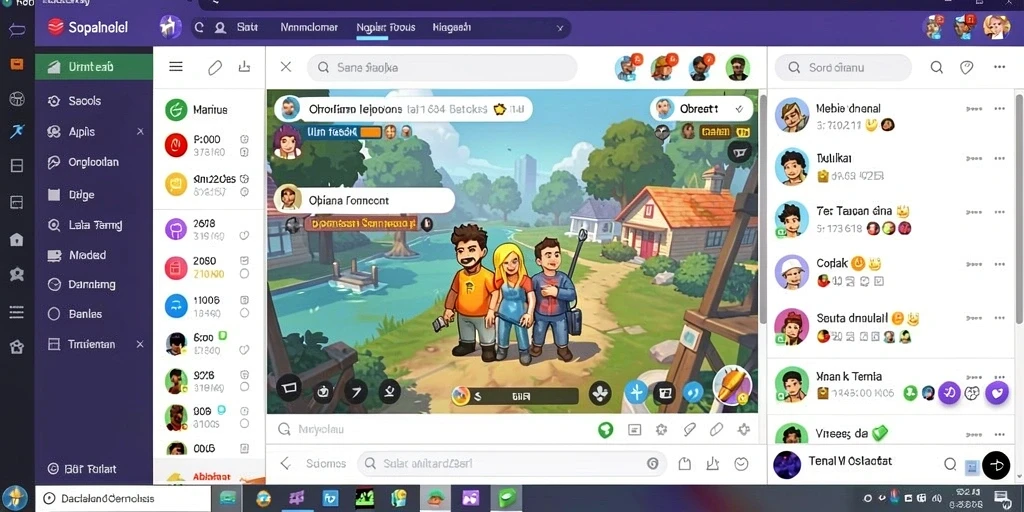Viewport: 1024px width, 512px height.
Task: Toggle the checkbox beside the 1006 entry
Action: point(244,300)
